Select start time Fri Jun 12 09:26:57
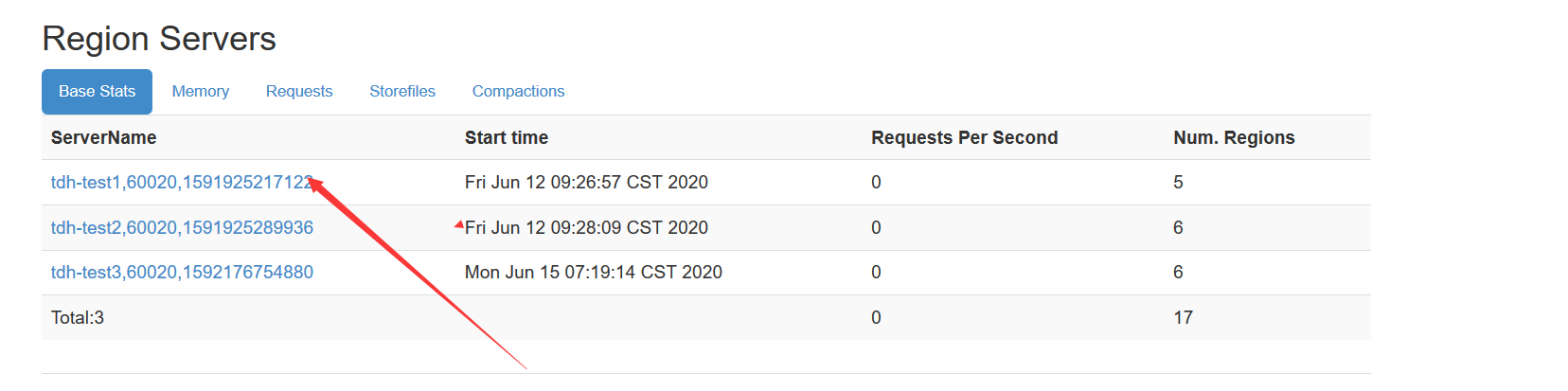1568x391 pixels. pos(585,183)
